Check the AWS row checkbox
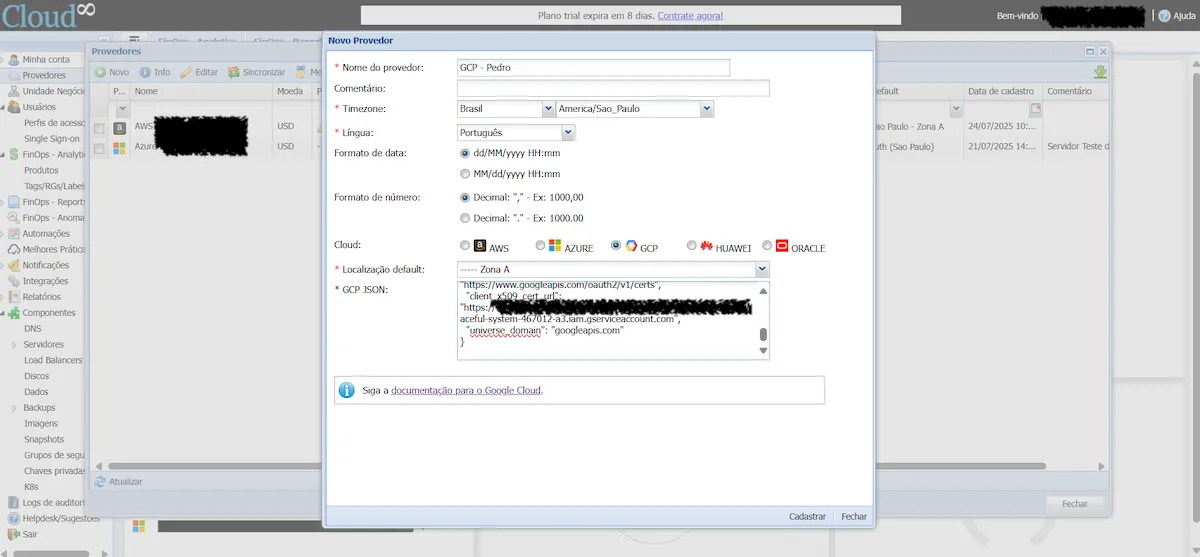 [99, 129]
